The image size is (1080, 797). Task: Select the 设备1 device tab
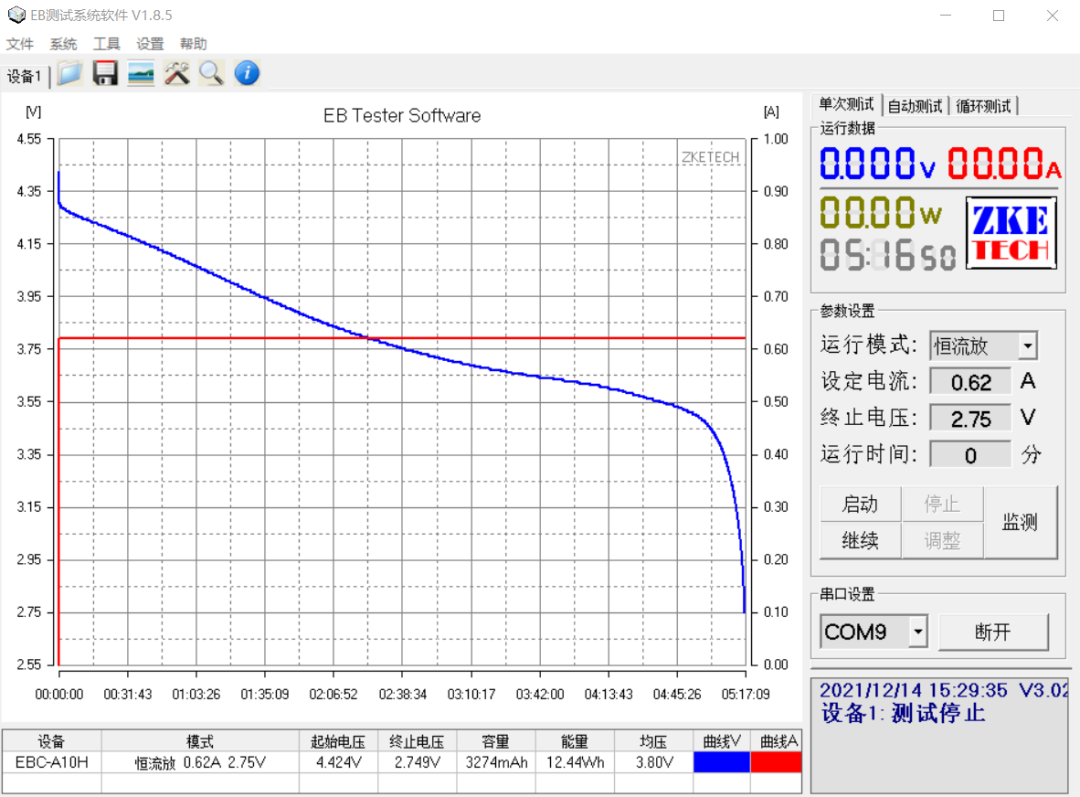pyautogui.click(x=24, y=76)
